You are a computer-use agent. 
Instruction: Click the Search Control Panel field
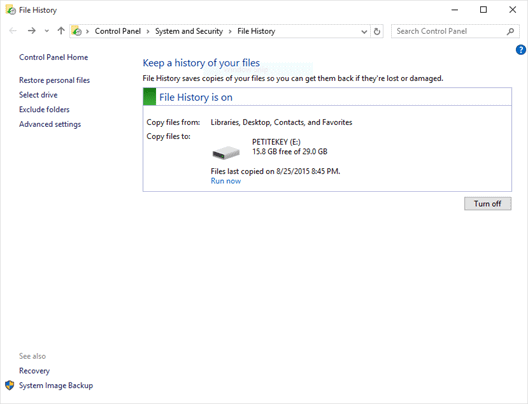[x=455, y=31]
